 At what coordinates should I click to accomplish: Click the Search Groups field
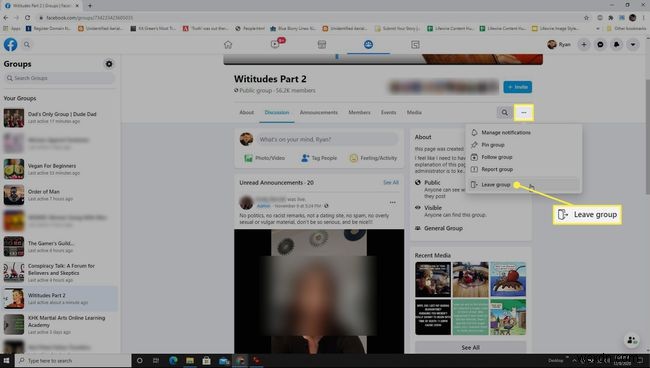pyautogui.click(x=60, y=78)
